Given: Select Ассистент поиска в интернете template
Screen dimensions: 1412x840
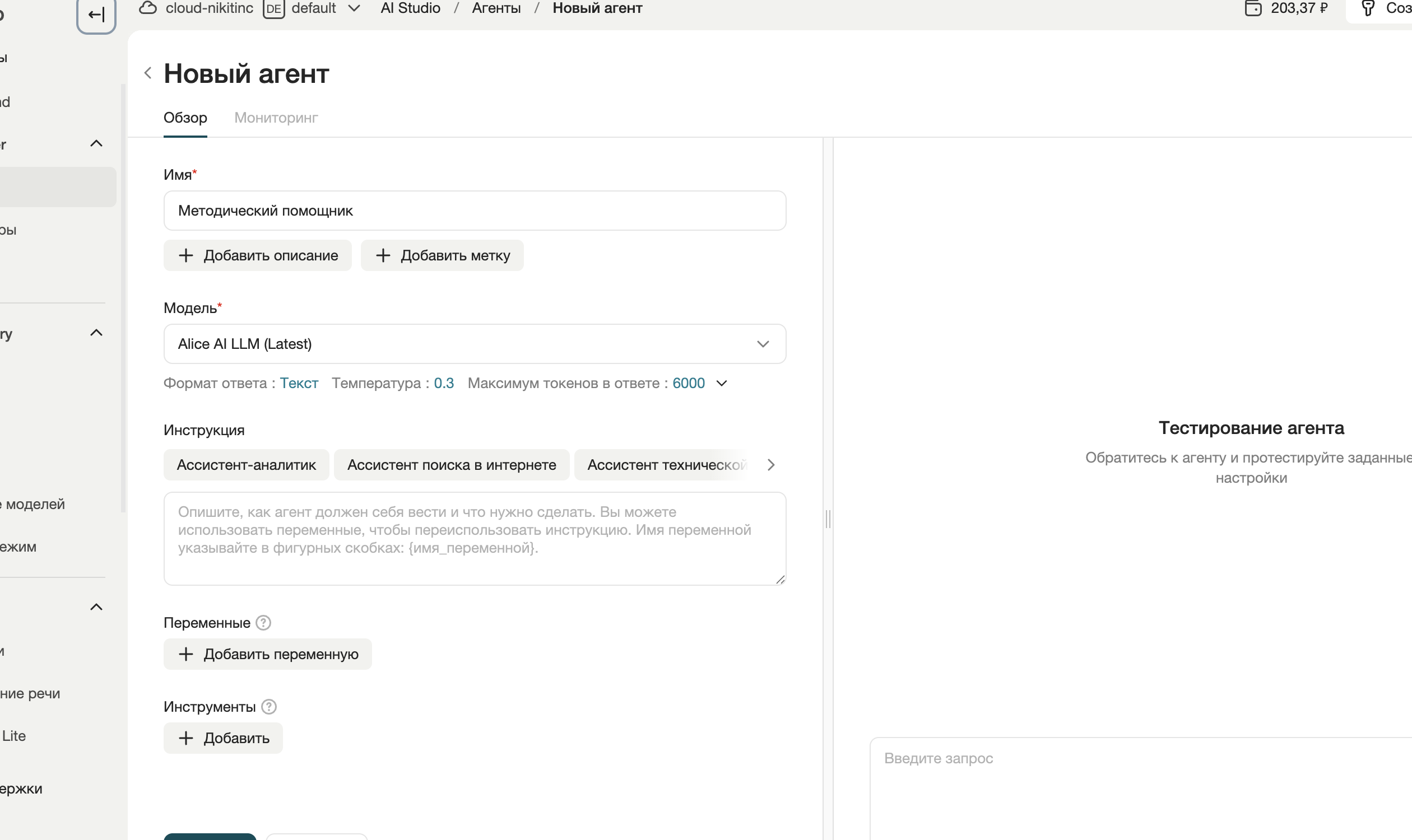Looking at the screenshot, I should coord(452,465).
